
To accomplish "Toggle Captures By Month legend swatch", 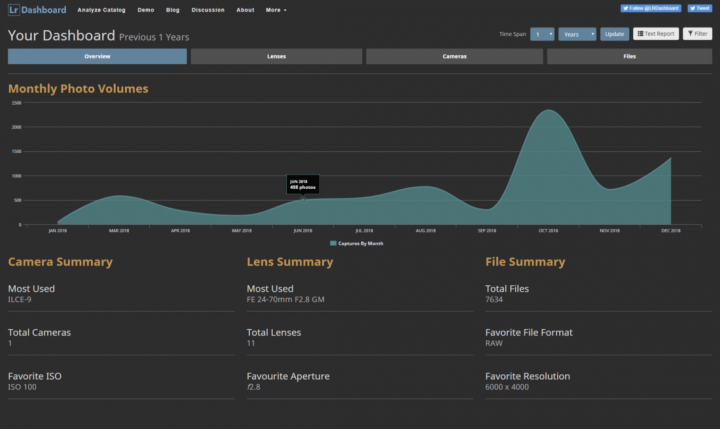I will [x=333, y=243].
